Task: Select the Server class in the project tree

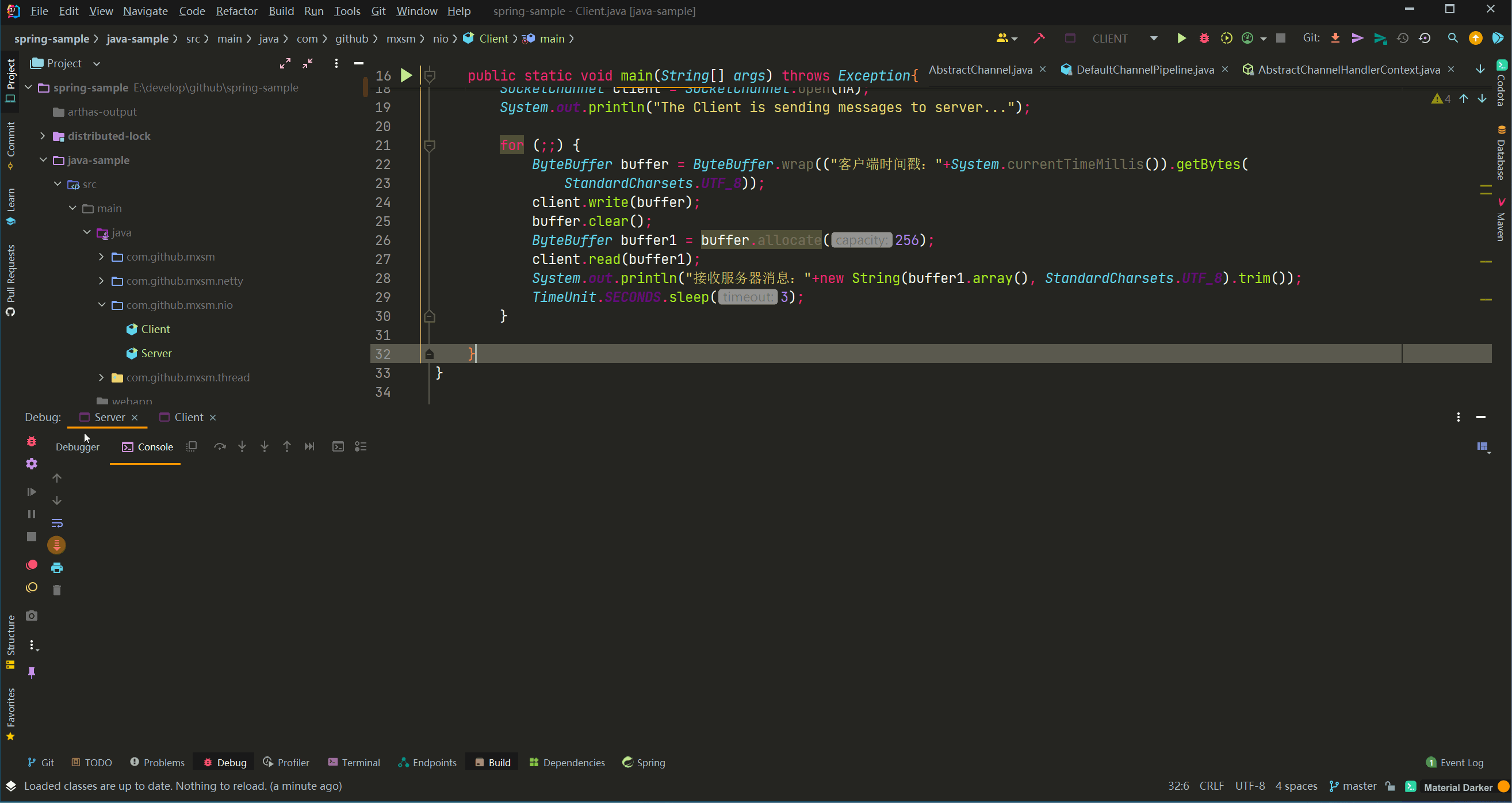Action: pyautogui.click(x=156, y=353)
